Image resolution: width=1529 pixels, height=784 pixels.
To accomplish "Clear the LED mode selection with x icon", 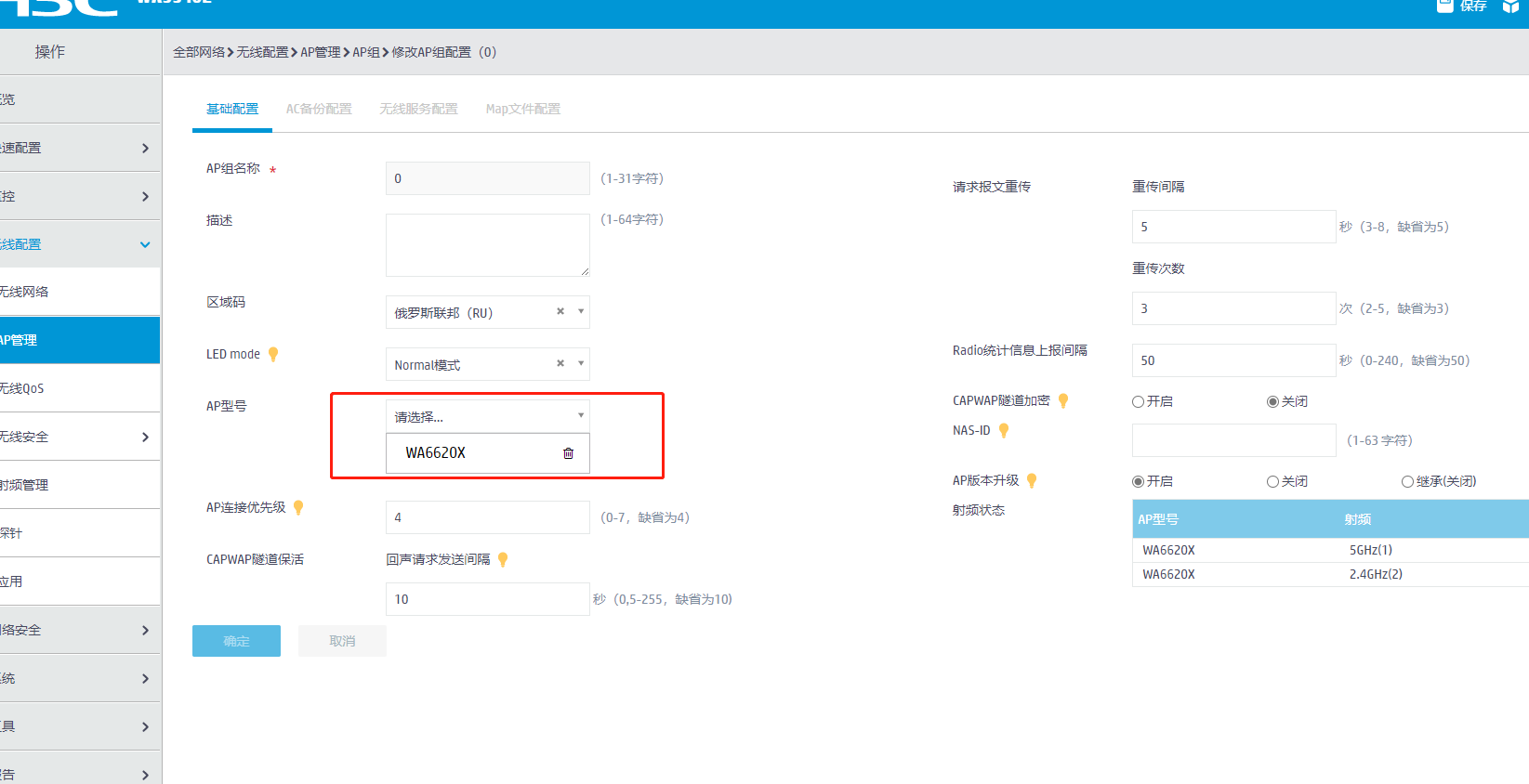I will click(x=560, y=364).
